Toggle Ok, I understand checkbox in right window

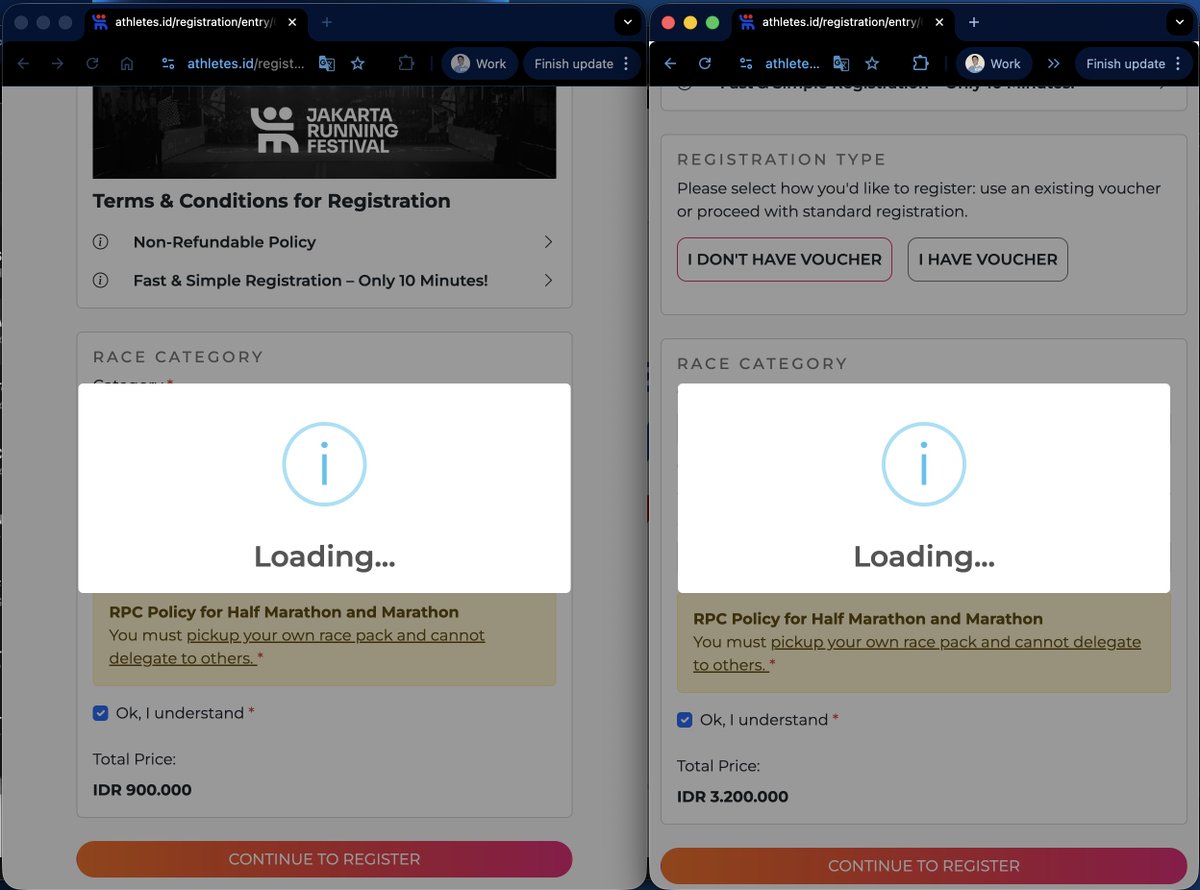click(684, 720)
